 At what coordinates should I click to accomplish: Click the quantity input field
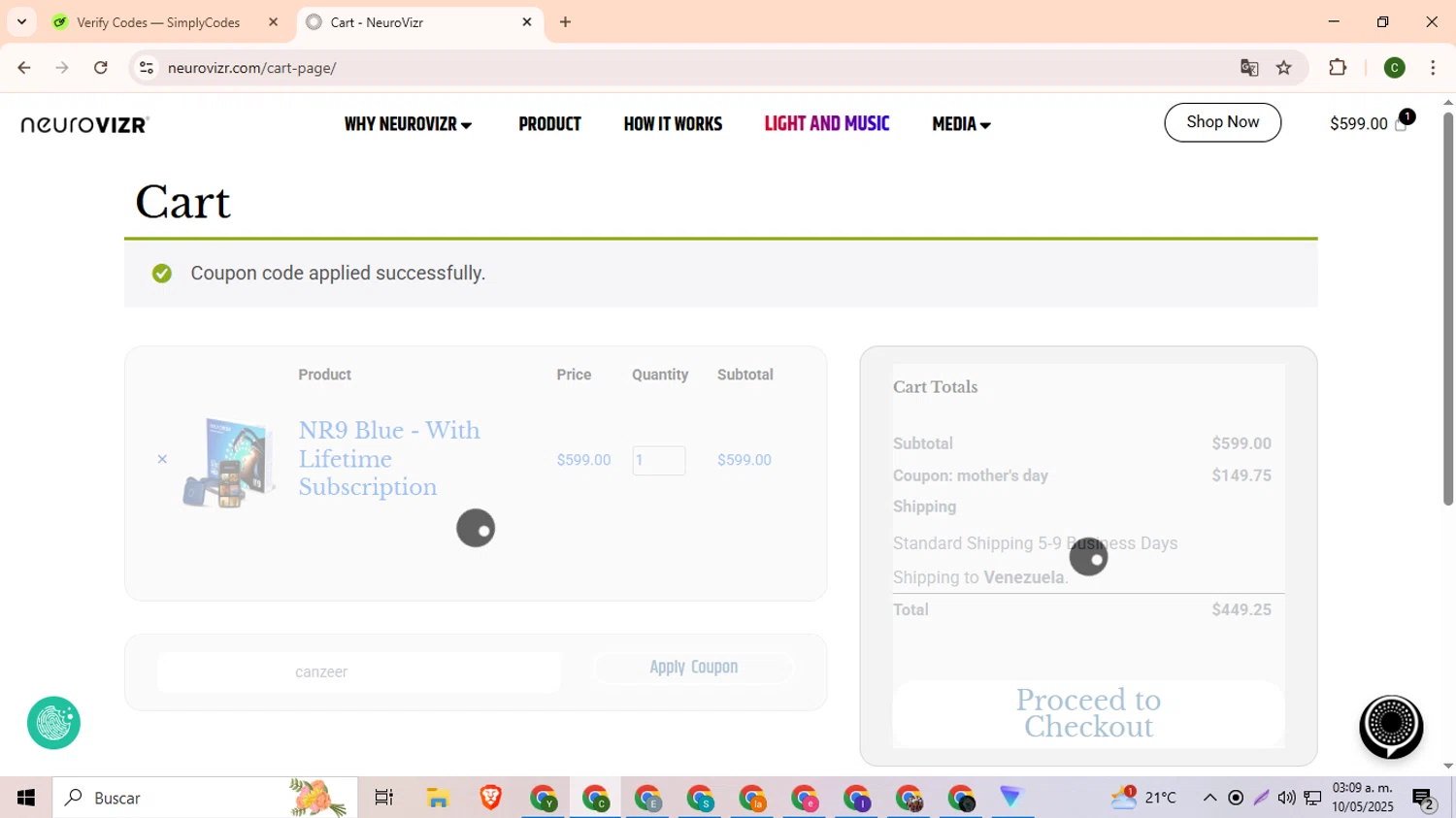(x=658, y=460)
